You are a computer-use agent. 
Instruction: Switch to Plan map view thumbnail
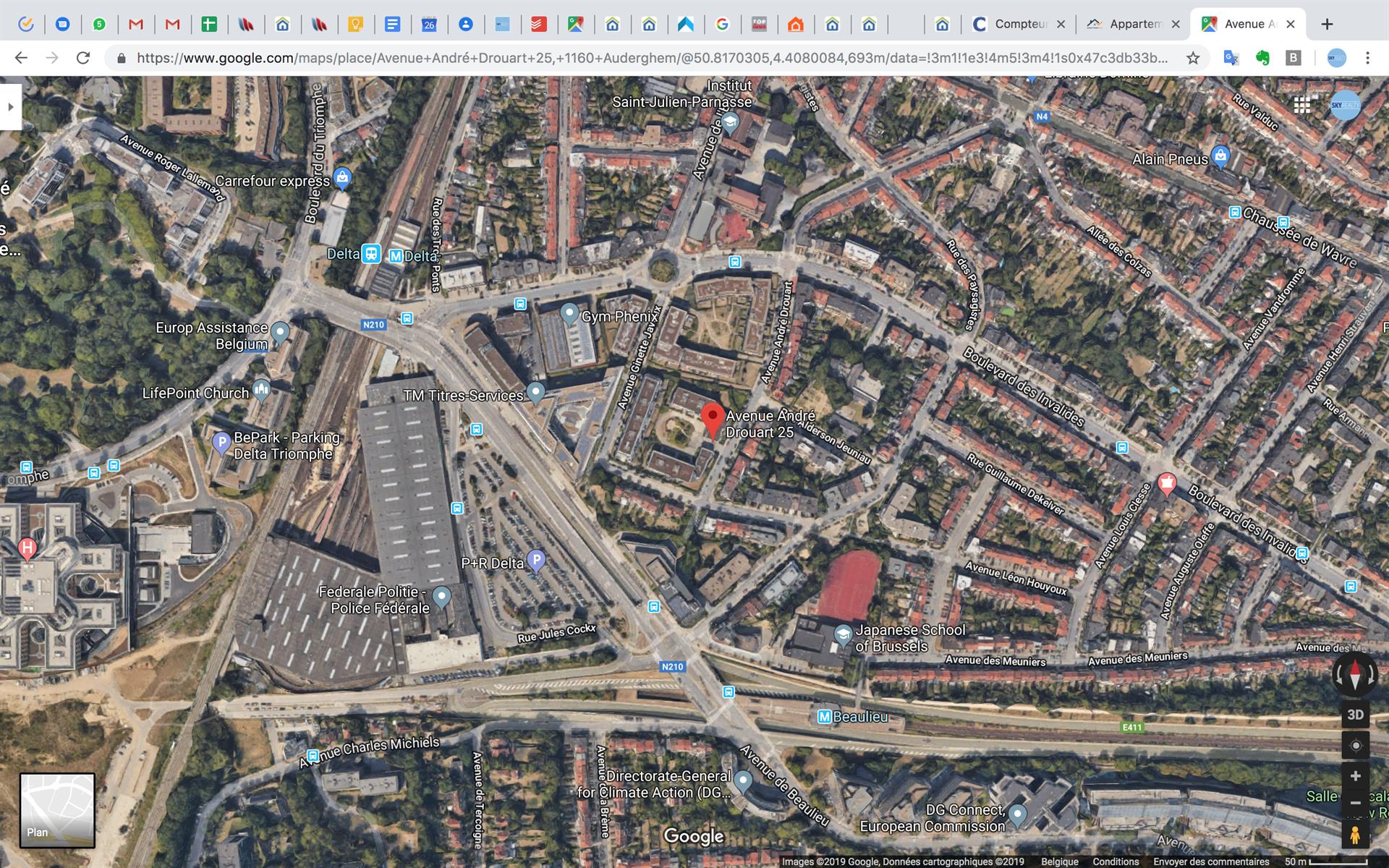pos(57,809)
